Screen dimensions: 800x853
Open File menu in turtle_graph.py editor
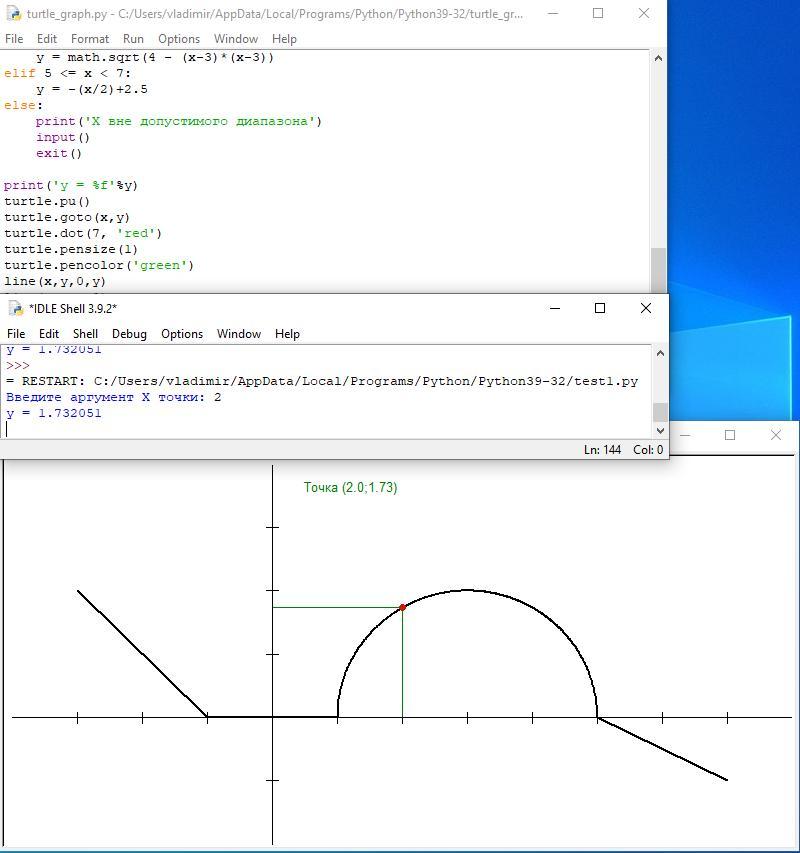(x=14, y=39)
